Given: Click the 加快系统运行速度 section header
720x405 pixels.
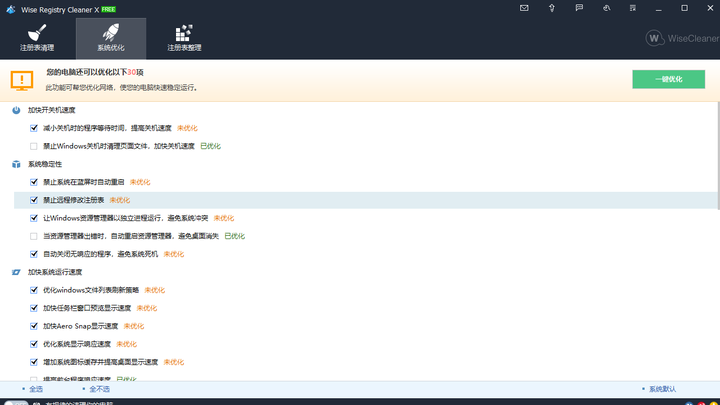Looking at the screenshot, I should coord(55,272).
